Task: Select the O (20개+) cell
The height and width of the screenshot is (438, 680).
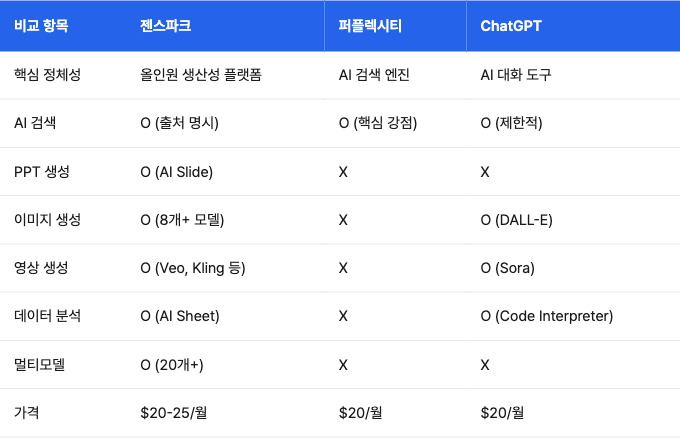Action: pyautogui.click(x=172, y=365)
